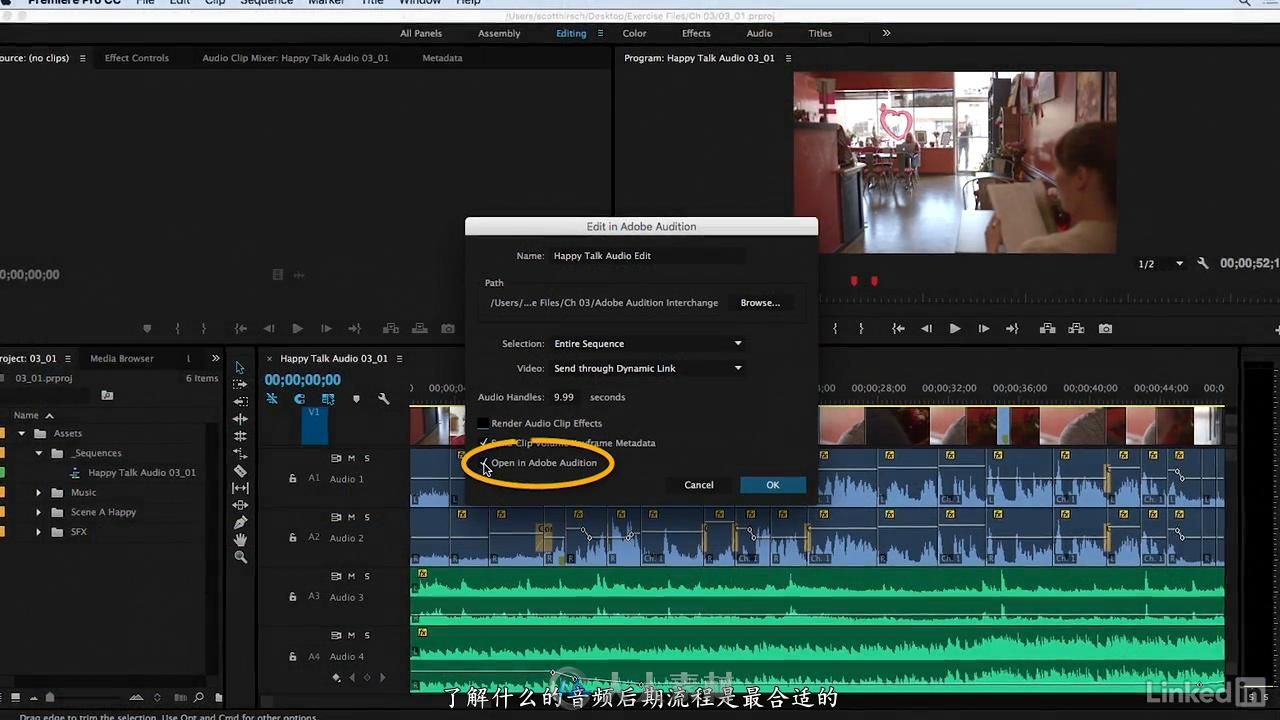
Task: Select the Track Select Backward tool
Action: (240, 401)
